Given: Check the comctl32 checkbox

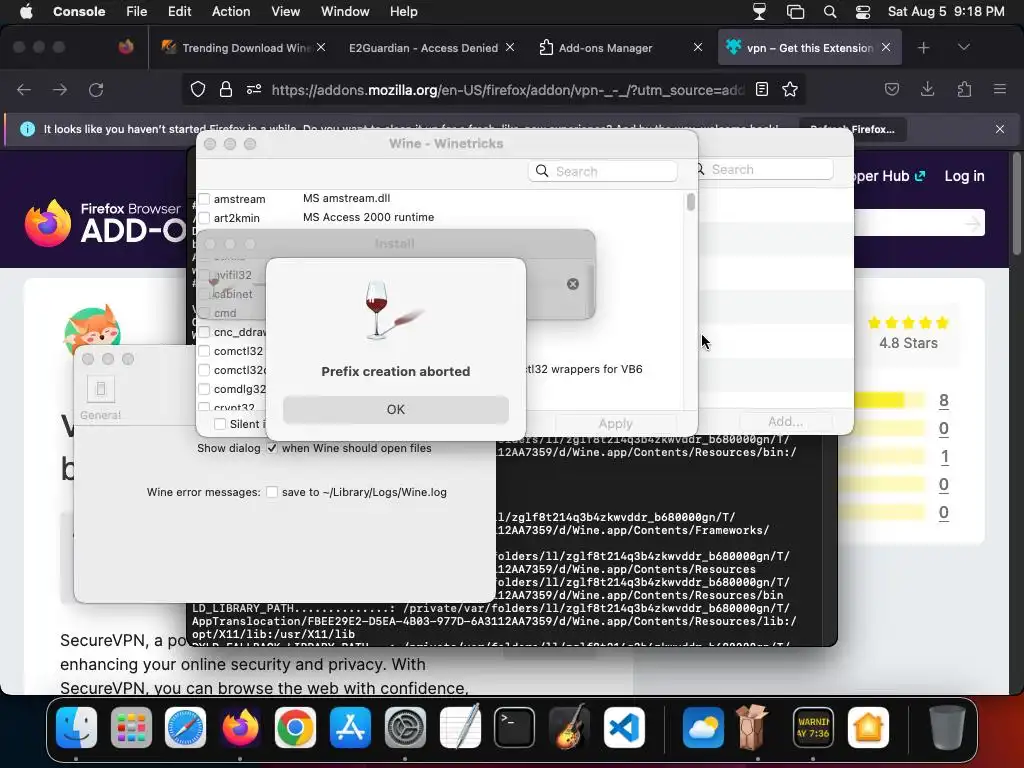Looking at the screenshot, I should 204,351.
